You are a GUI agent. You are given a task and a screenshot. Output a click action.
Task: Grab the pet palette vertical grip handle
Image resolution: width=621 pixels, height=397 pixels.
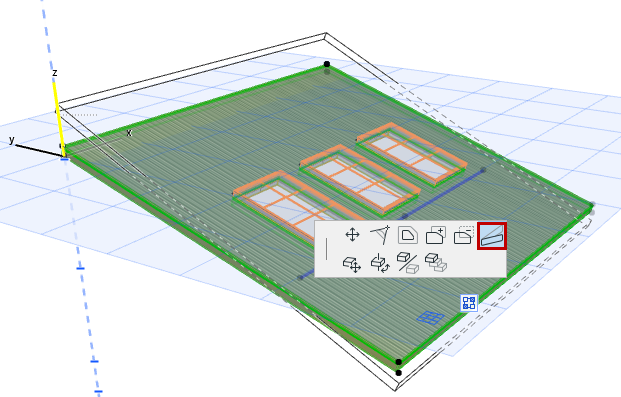pos(326,249)
